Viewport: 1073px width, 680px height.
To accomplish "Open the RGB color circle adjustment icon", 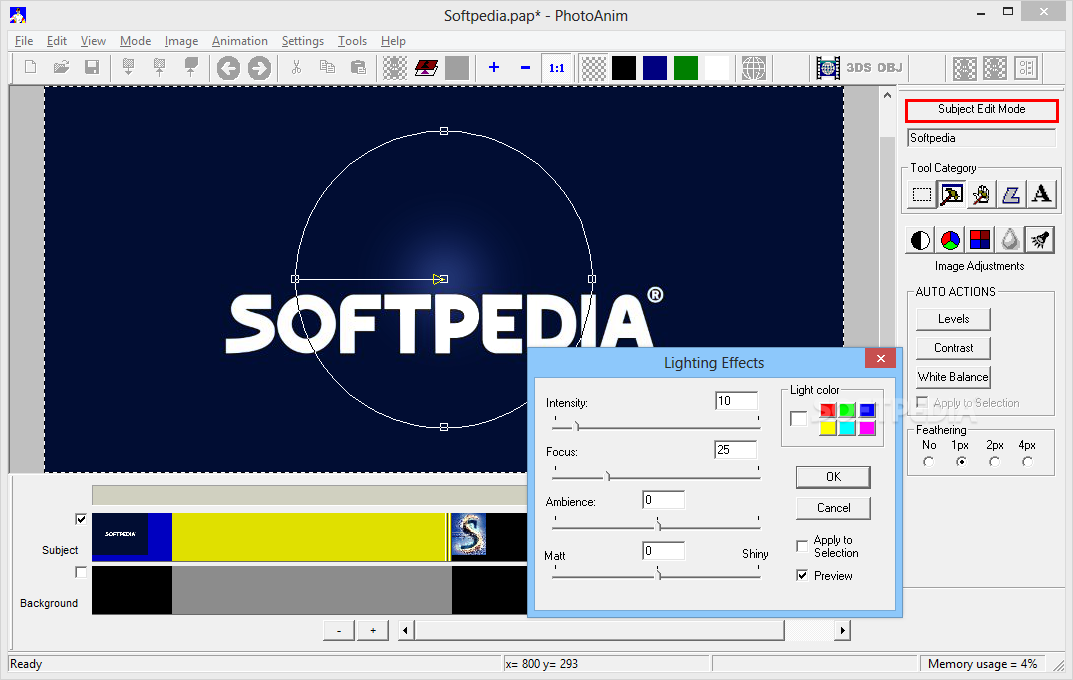I will [950, 240].
